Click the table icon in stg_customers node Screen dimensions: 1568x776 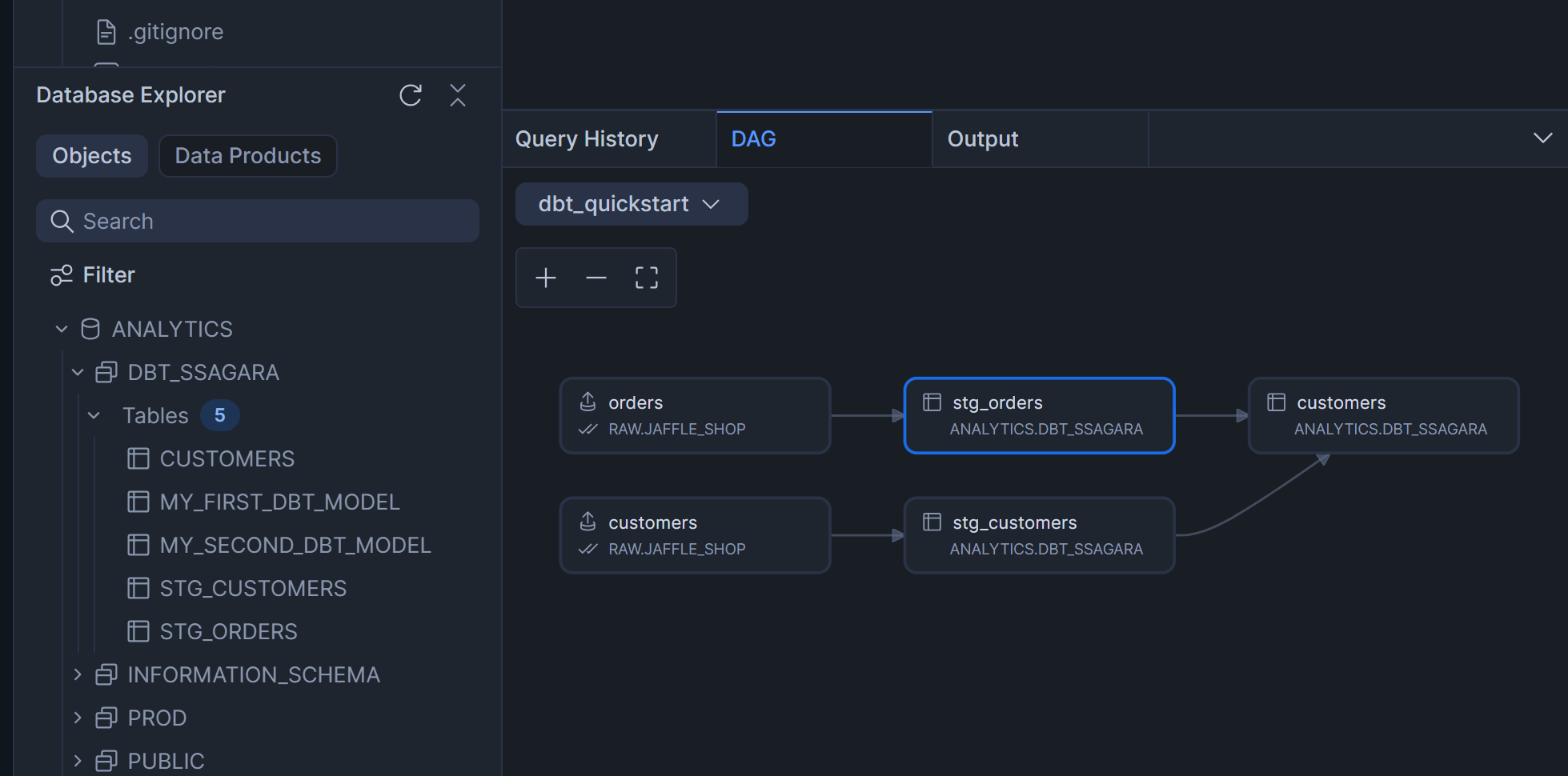pos(932,522)
